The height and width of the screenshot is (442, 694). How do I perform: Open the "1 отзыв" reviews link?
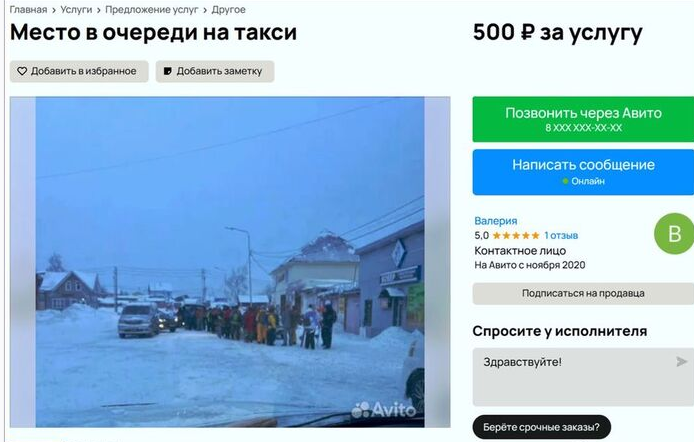pyautogui.click(x=561, y=235)
